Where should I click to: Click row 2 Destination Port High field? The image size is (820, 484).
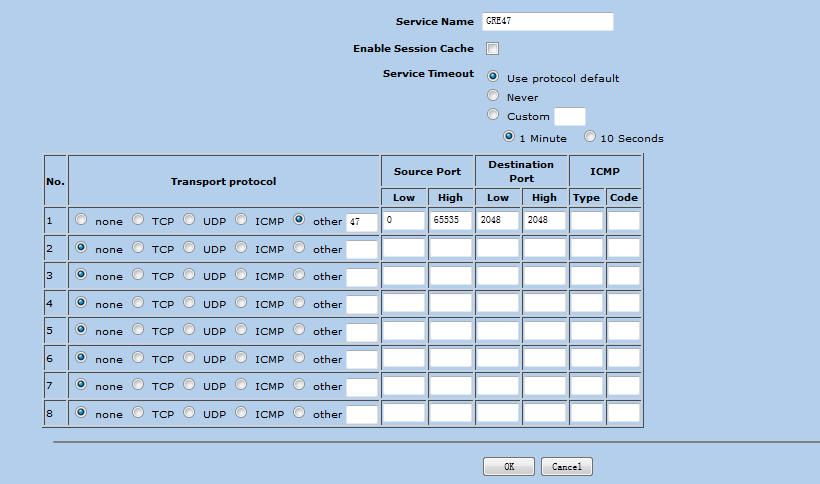pos(544,248)
